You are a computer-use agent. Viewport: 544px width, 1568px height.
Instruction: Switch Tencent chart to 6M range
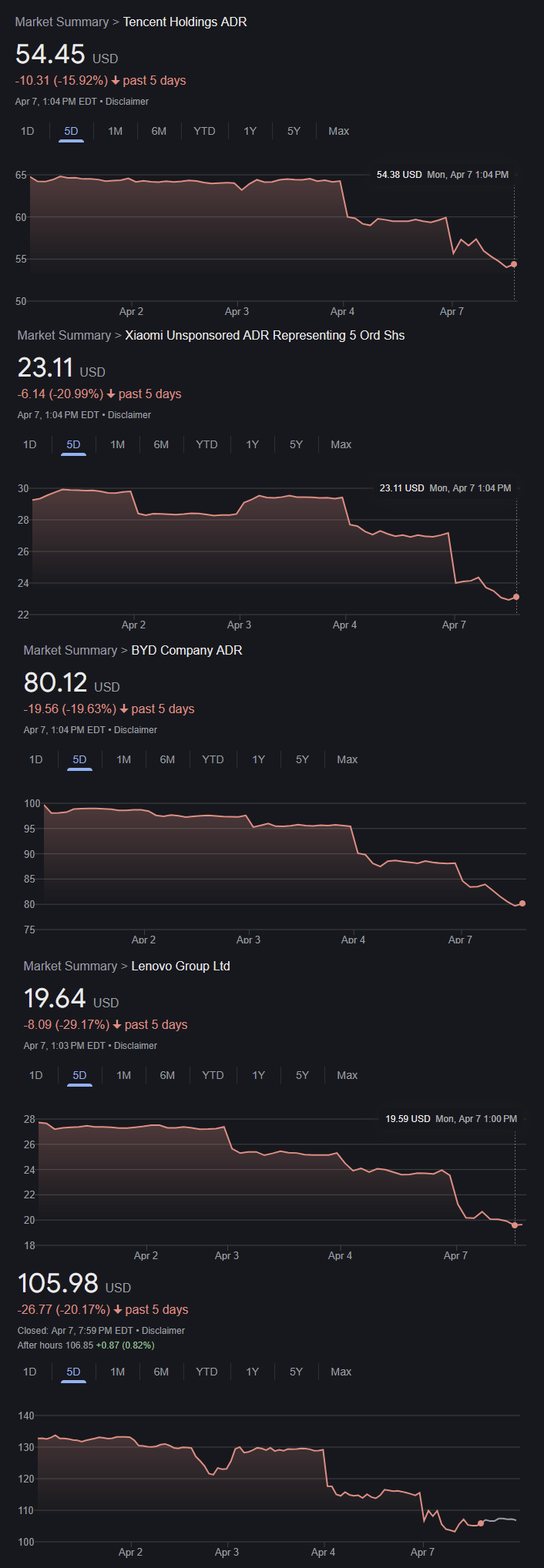click(159, 131)
